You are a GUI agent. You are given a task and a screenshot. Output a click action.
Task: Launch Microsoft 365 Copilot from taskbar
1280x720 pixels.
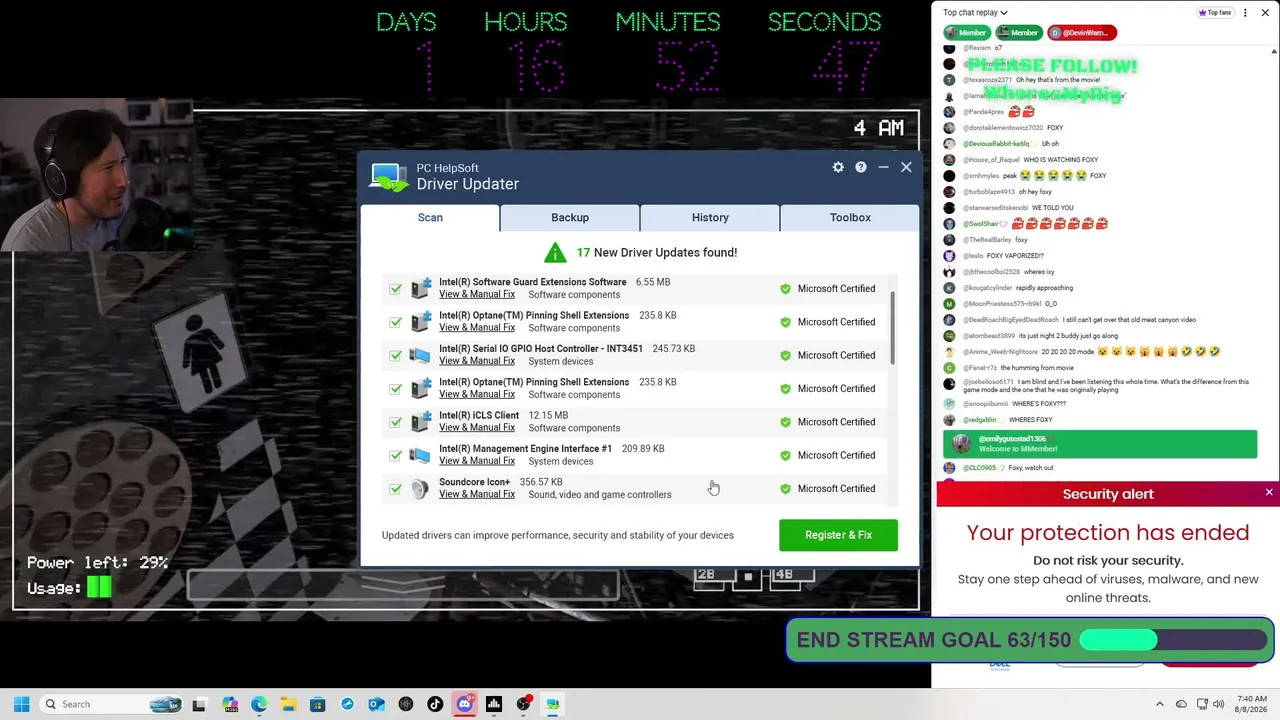click(230, 704)
